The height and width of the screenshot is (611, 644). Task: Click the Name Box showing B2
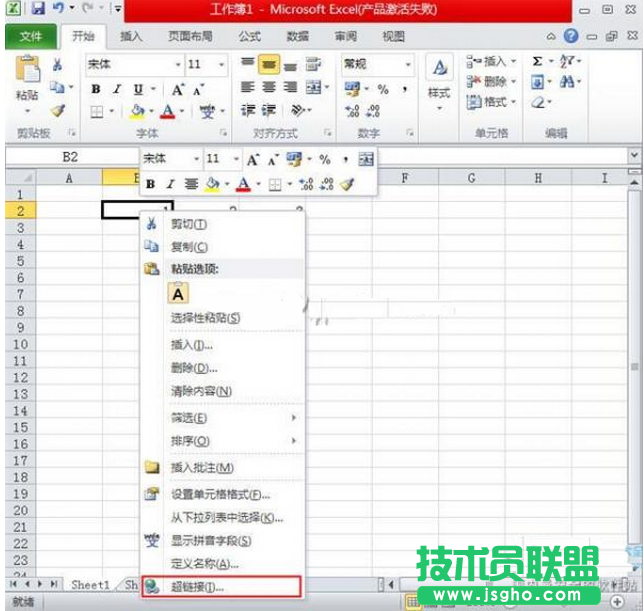coord(70,157)
